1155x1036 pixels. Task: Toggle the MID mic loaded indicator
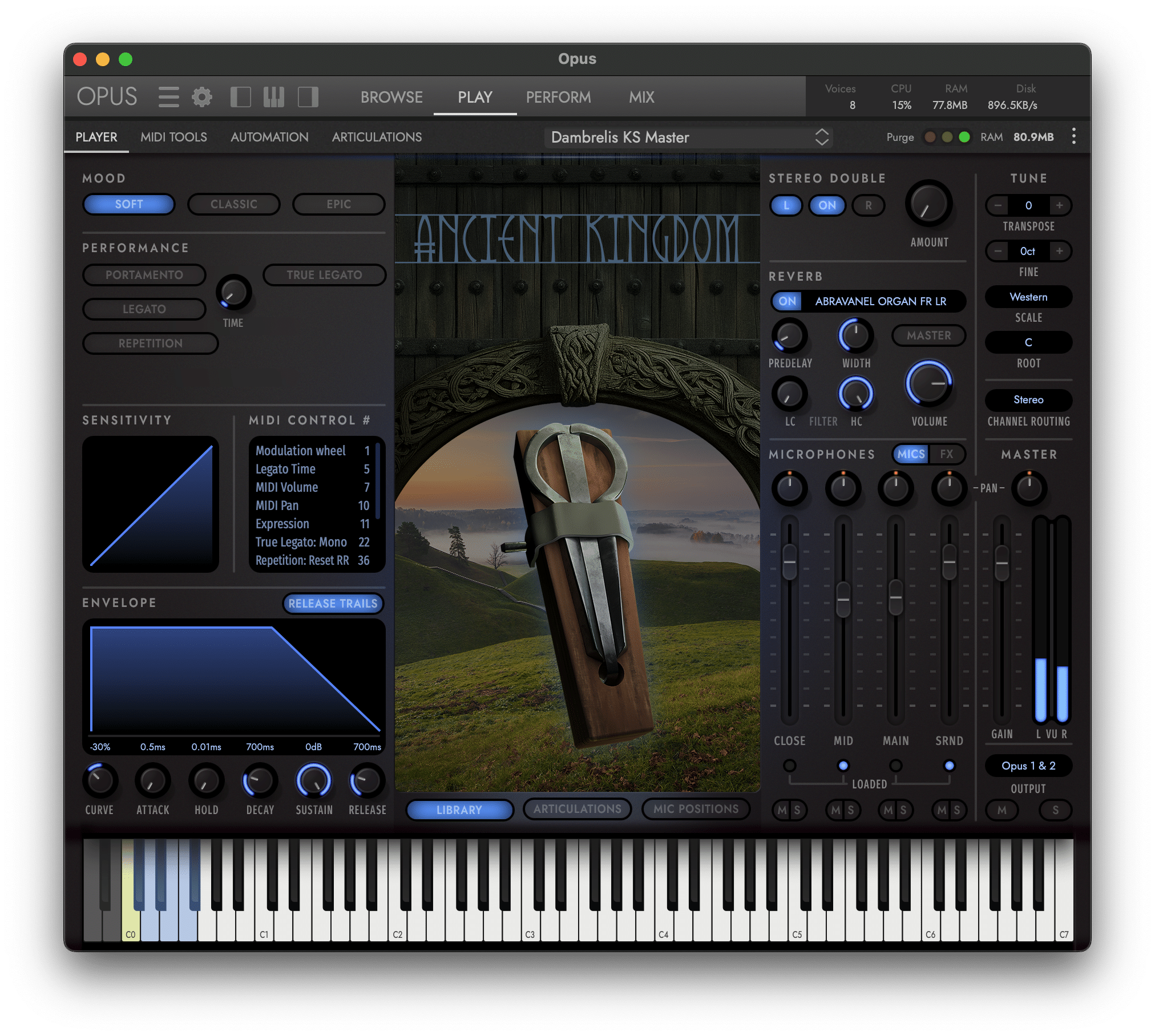click(x=843, y=766)
